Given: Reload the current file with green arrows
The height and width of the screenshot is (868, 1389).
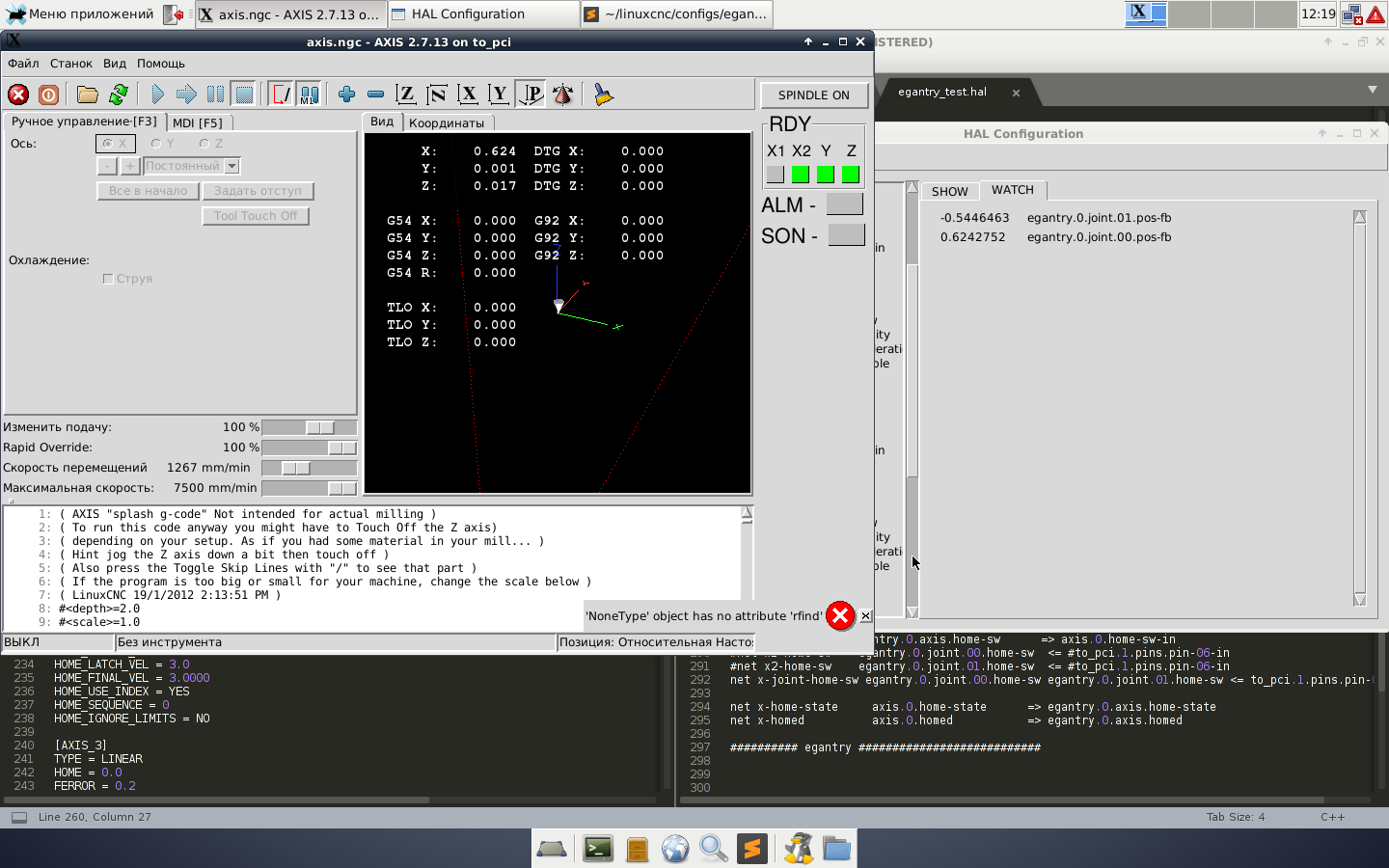Looking at the screenshot, I should [119, 95].
